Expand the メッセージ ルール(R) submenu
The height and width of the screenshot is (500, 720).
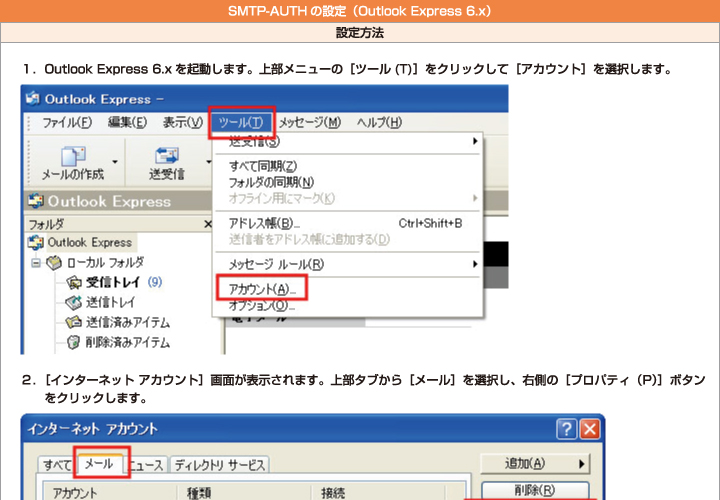(348, 264)
